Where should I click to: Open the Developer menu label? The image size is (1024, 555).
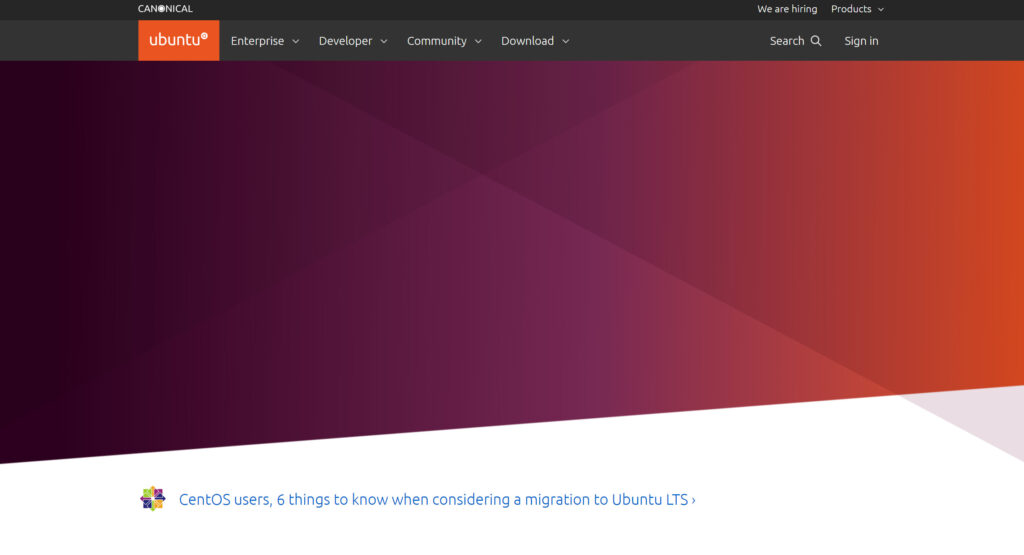coord(345,41)
